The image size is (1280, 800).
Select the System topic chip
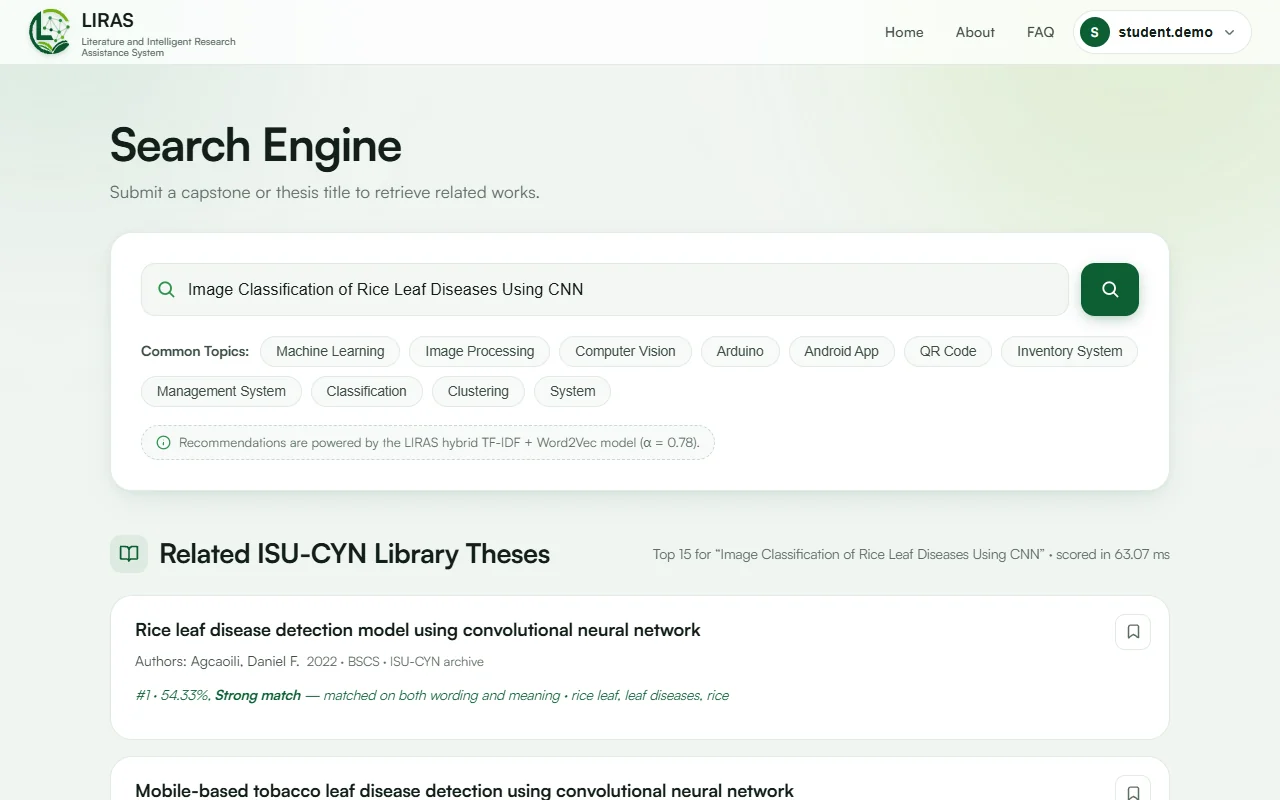click(572, 391)
